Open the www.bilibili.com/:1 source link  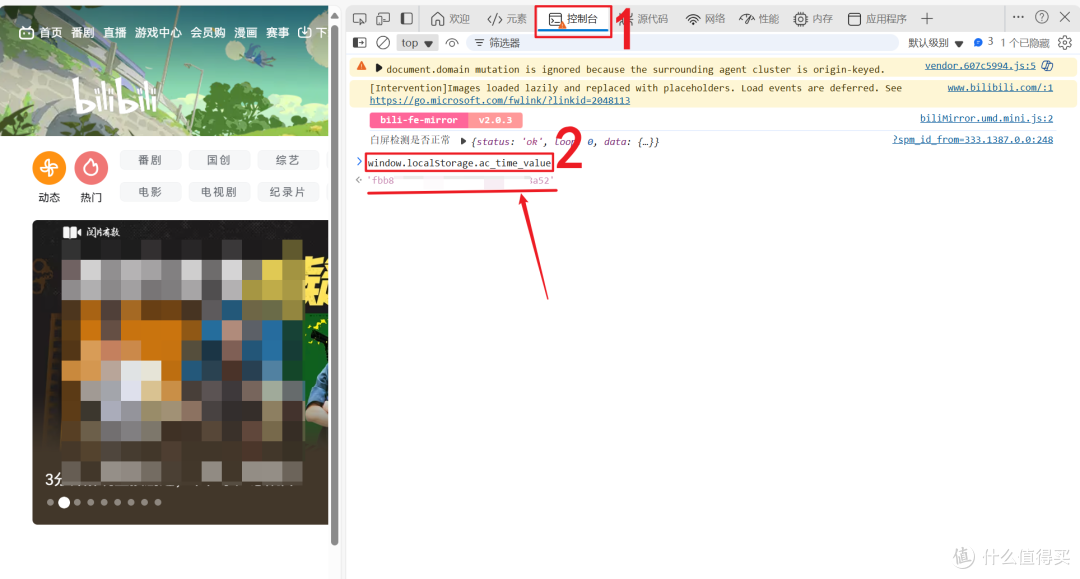point(1000,87)
